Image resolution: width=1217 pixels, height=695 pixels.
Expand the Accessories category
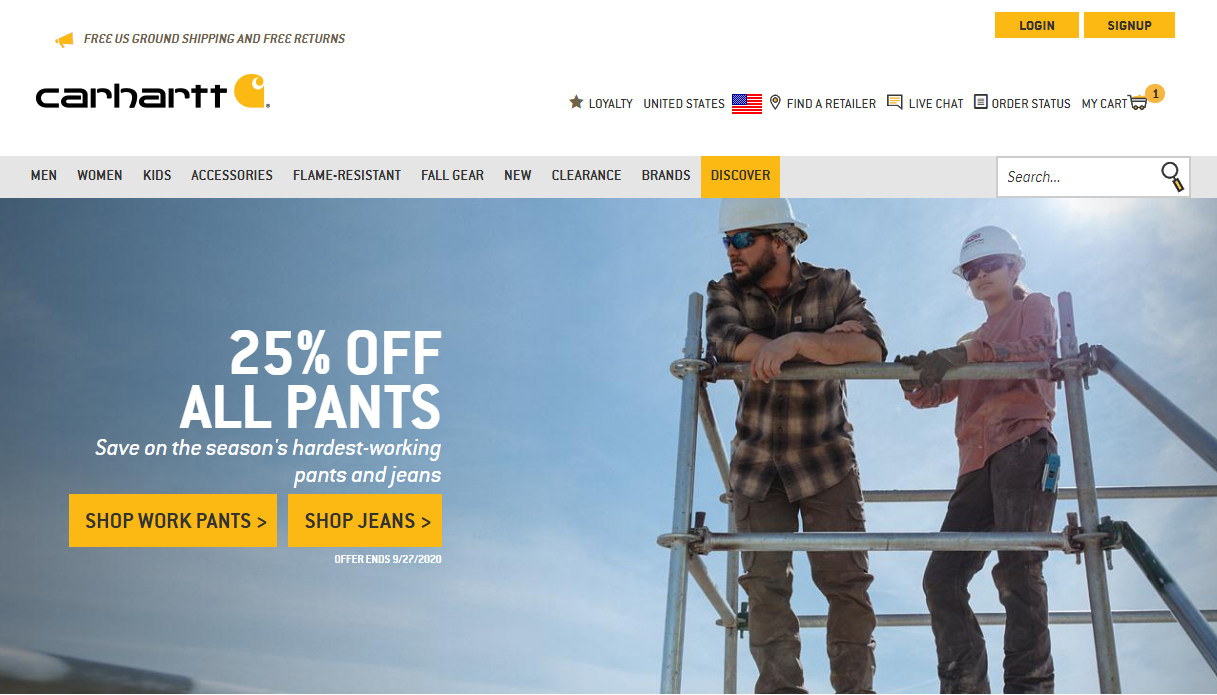[232, 175]
